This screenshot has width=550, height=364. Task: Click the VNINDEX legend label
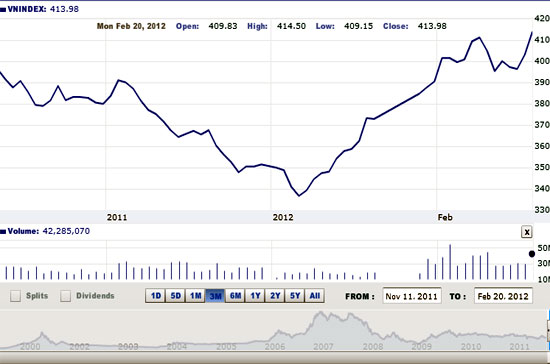coord(27,9)
